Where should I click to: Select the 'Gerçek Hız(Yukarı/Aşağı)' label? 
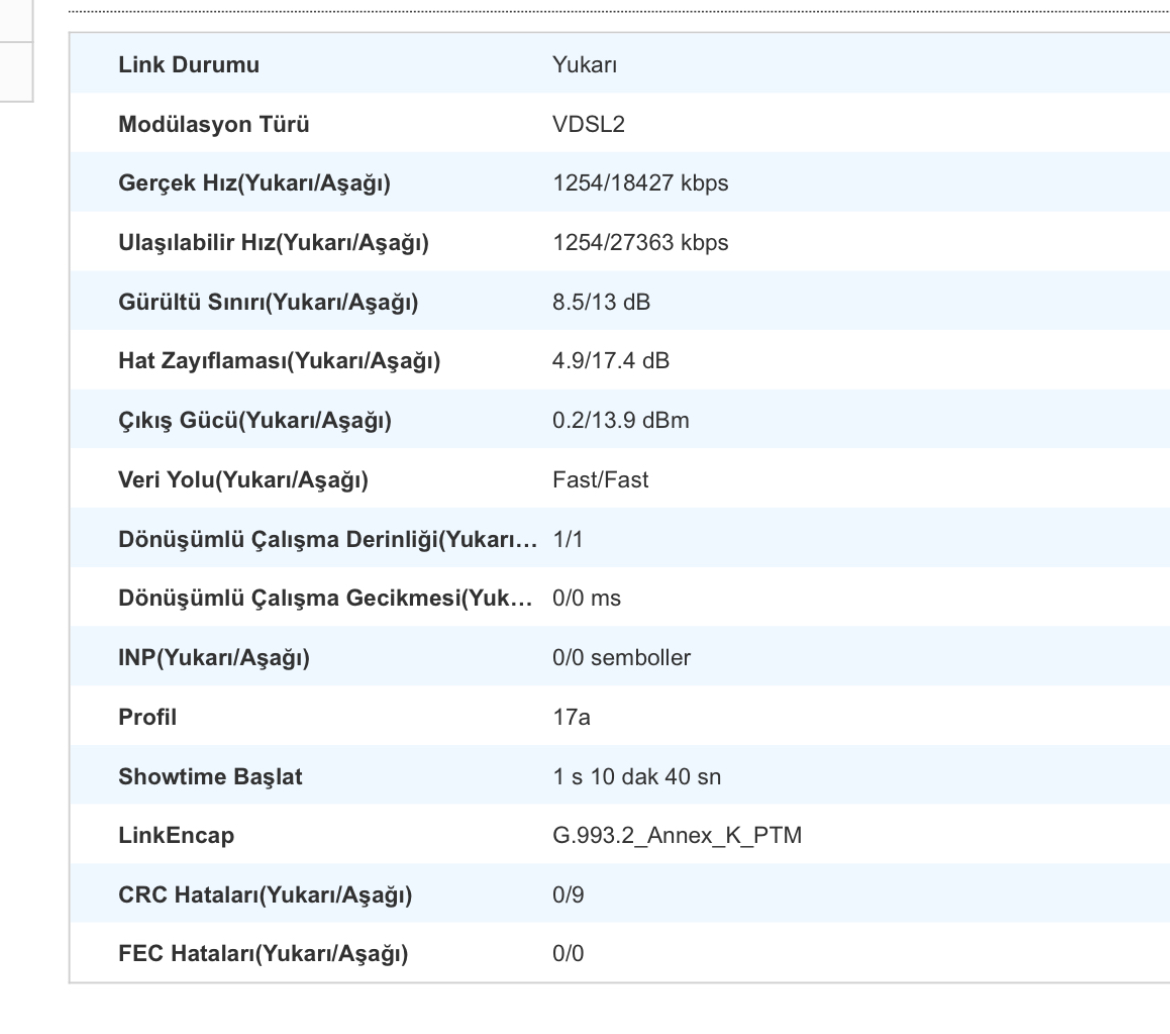coord(254,184)
